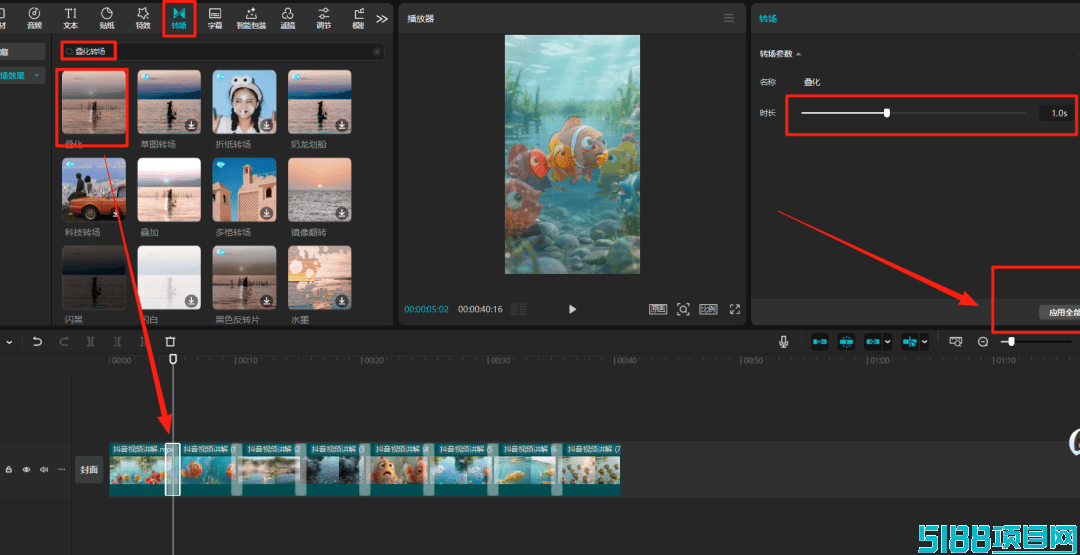Click the 00:20 mark on the ruler
The width and height of the screenshot is (1080, 555).
coord(373,360)
